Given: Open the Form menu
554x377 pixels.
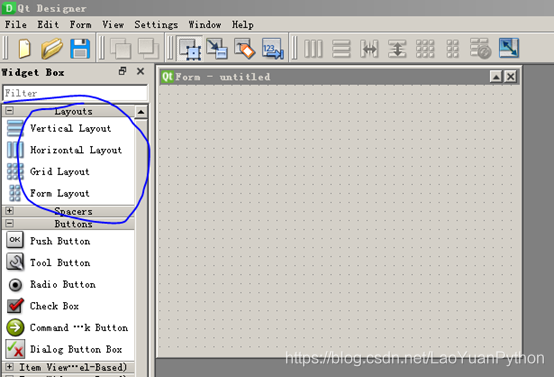Looking at the screenshot, I should tap(81, 25).
